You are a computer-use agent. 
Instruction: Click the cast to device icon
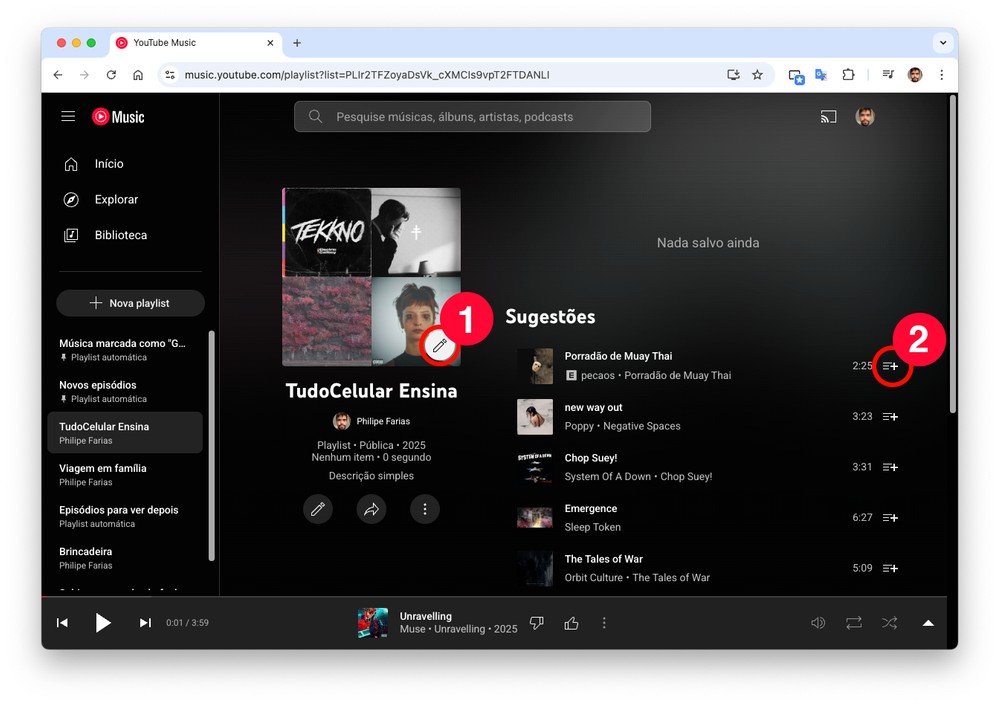pyautogui.click(x=828, y=117)
